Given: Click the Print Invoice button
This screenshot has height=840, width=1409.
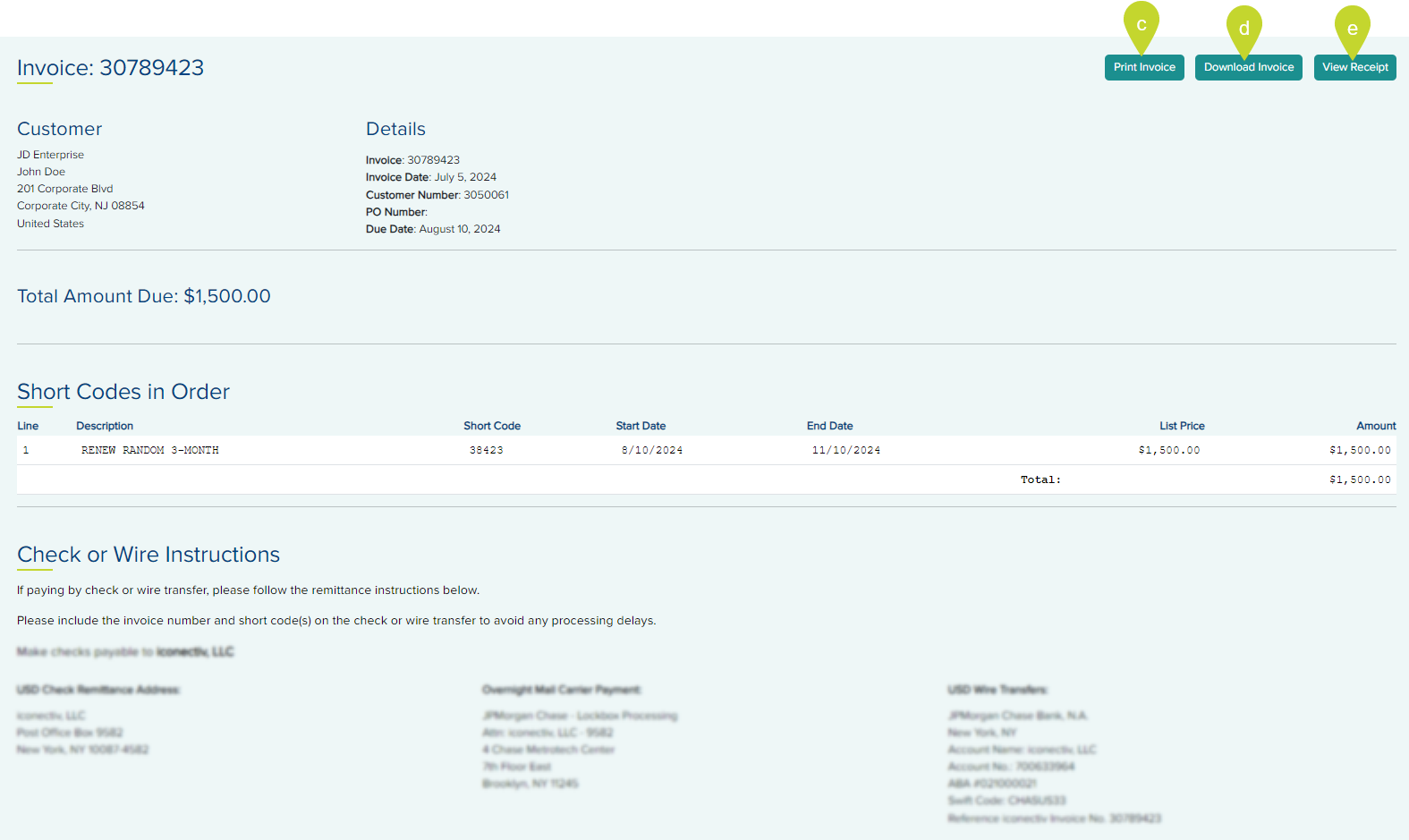Looking at the screenshot, I should coord(1143,67).
